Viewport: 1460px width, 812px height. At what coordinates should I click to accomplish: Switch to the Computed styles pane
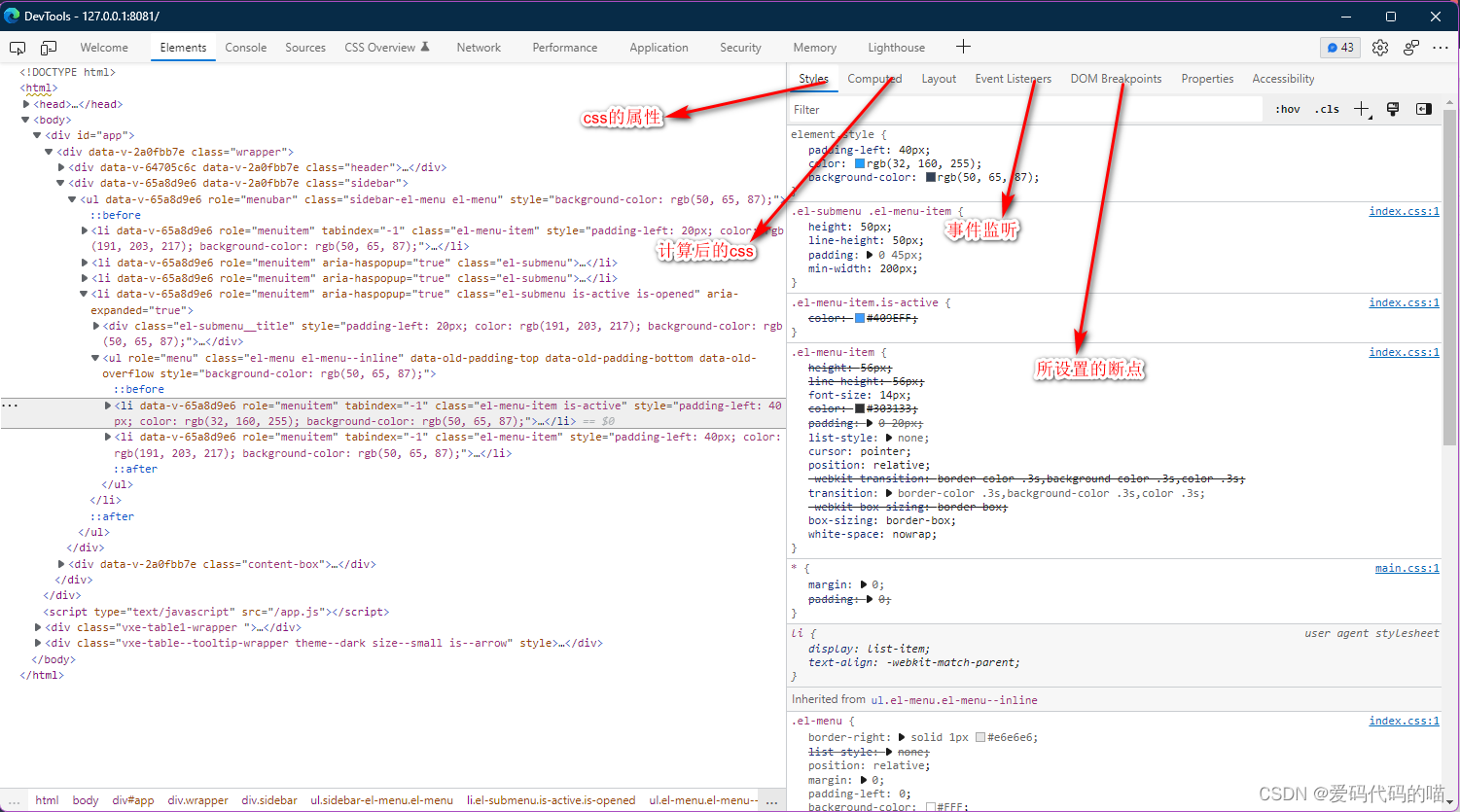click(x=874, y=79)
